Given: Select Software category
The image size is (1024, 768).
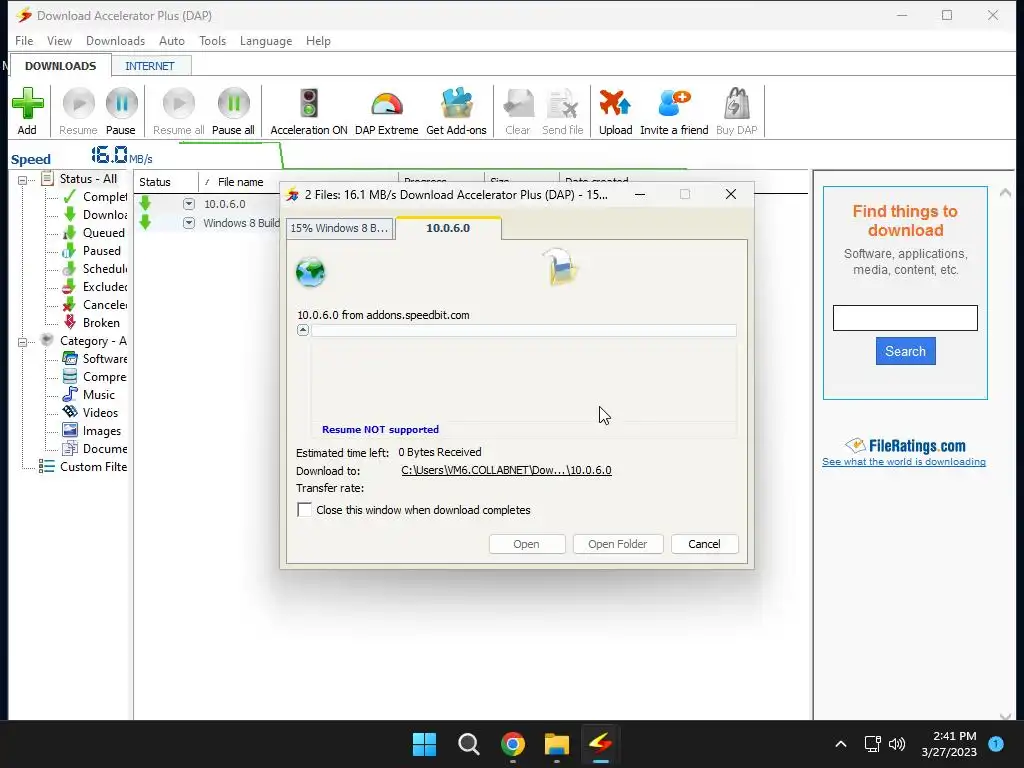Looking at the screenshot, I should (95, 359).
